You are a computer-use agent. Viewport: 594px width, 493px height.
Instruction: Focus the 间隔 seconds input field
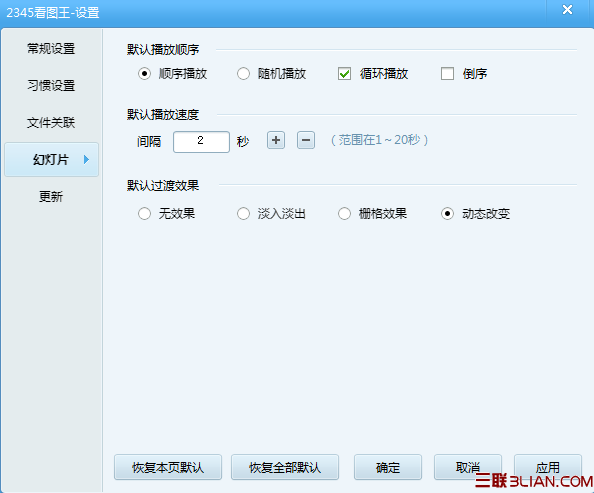tap(201, 142)
